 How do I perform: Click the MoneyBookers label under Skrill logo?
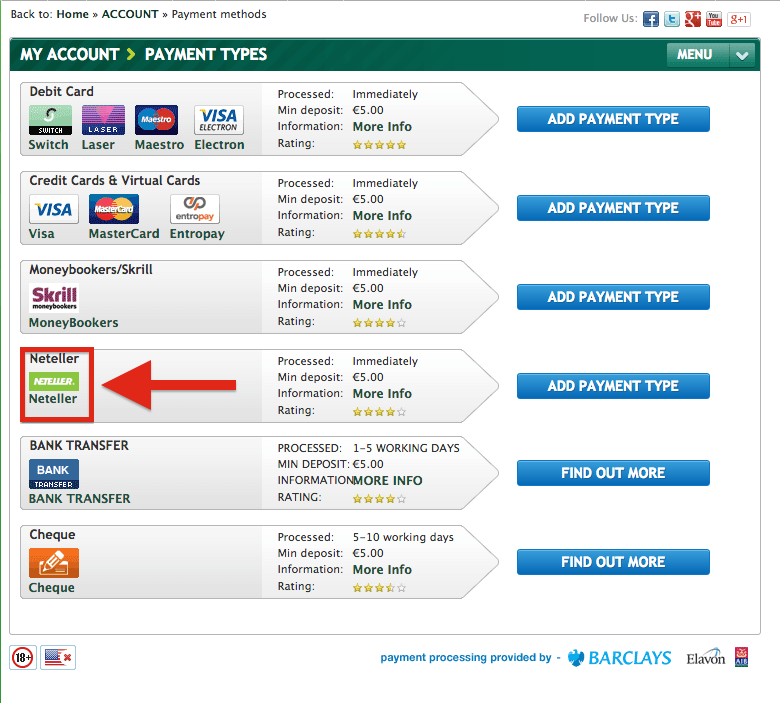click(74, 323)
